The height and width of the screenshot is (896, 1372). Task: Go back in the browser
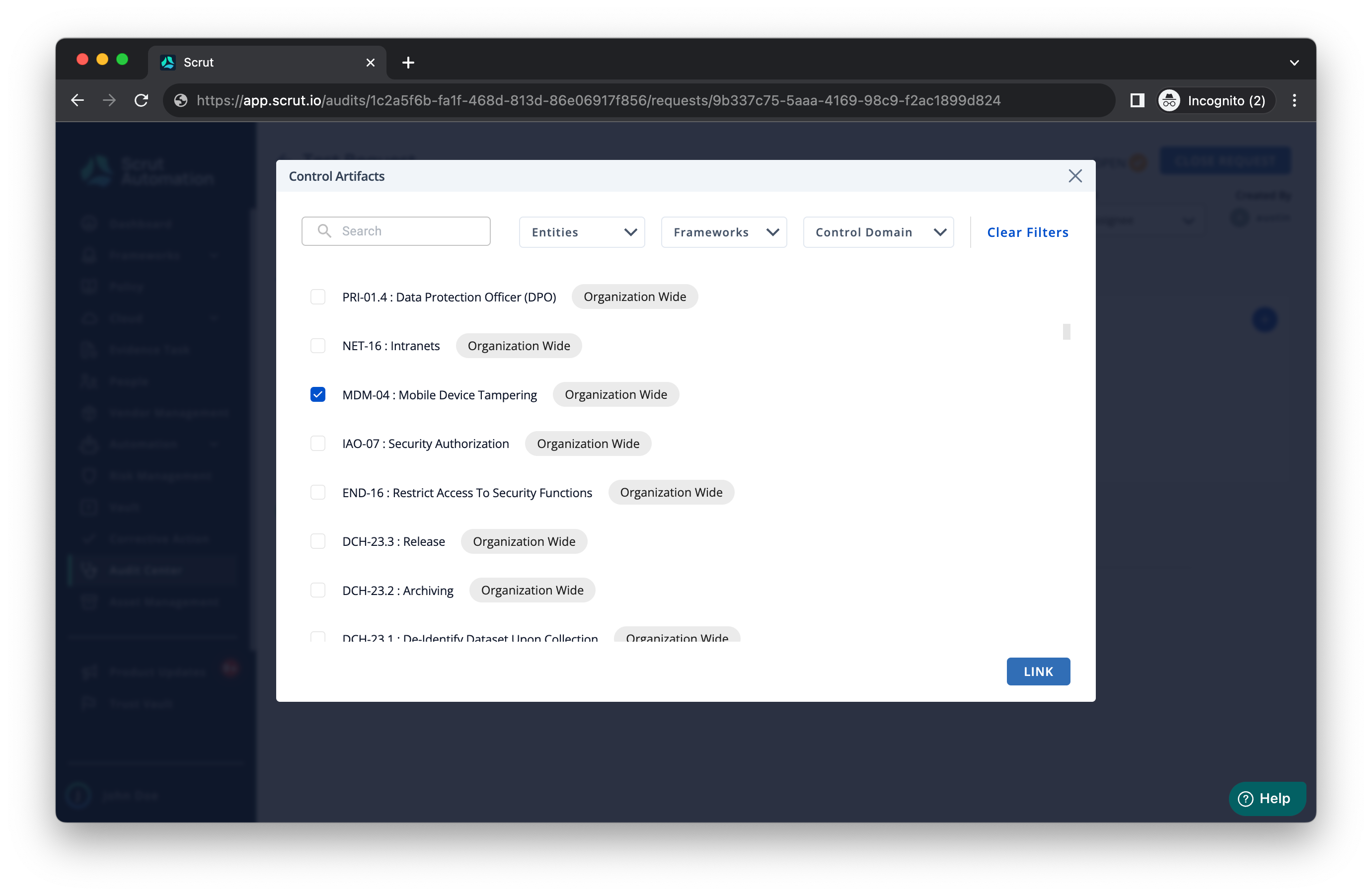pos(77,100)
